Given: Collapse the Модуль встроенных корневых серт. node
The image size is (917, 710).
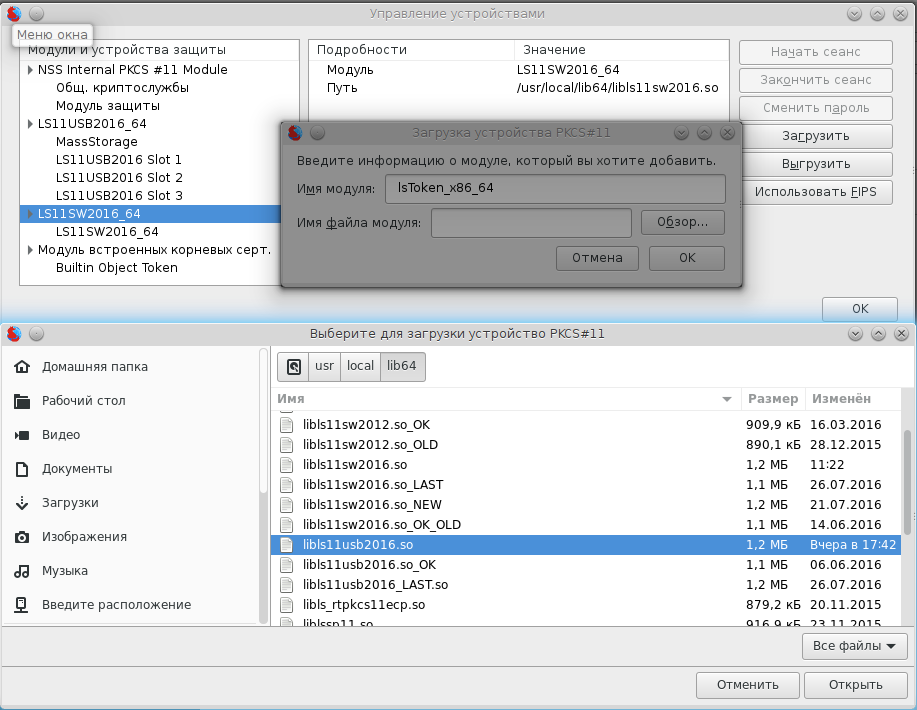Looking at the screenshot, I should (x=30, y=250).
